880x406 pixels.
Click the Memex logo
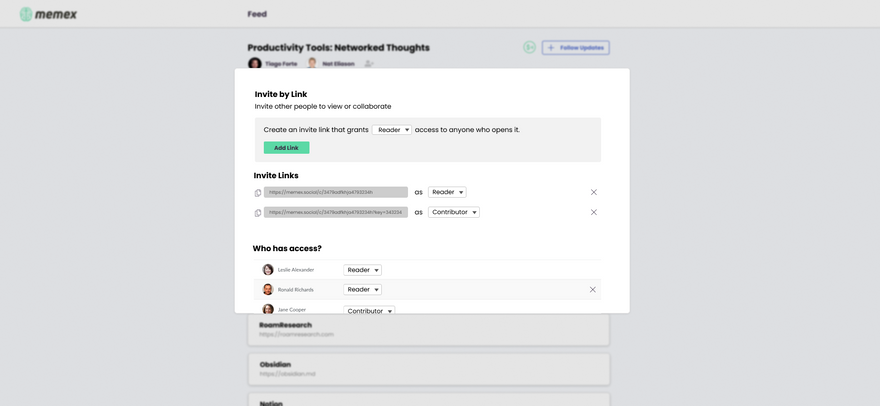tap(48, 14)
